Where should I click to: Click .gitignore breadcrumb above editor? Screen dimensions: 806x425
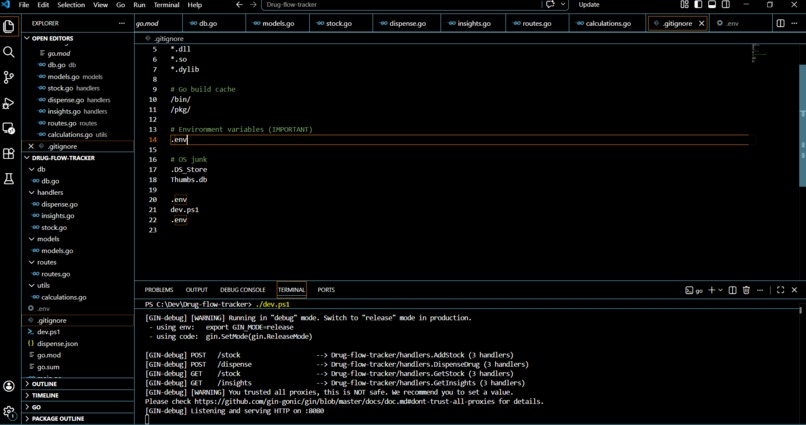169,39
